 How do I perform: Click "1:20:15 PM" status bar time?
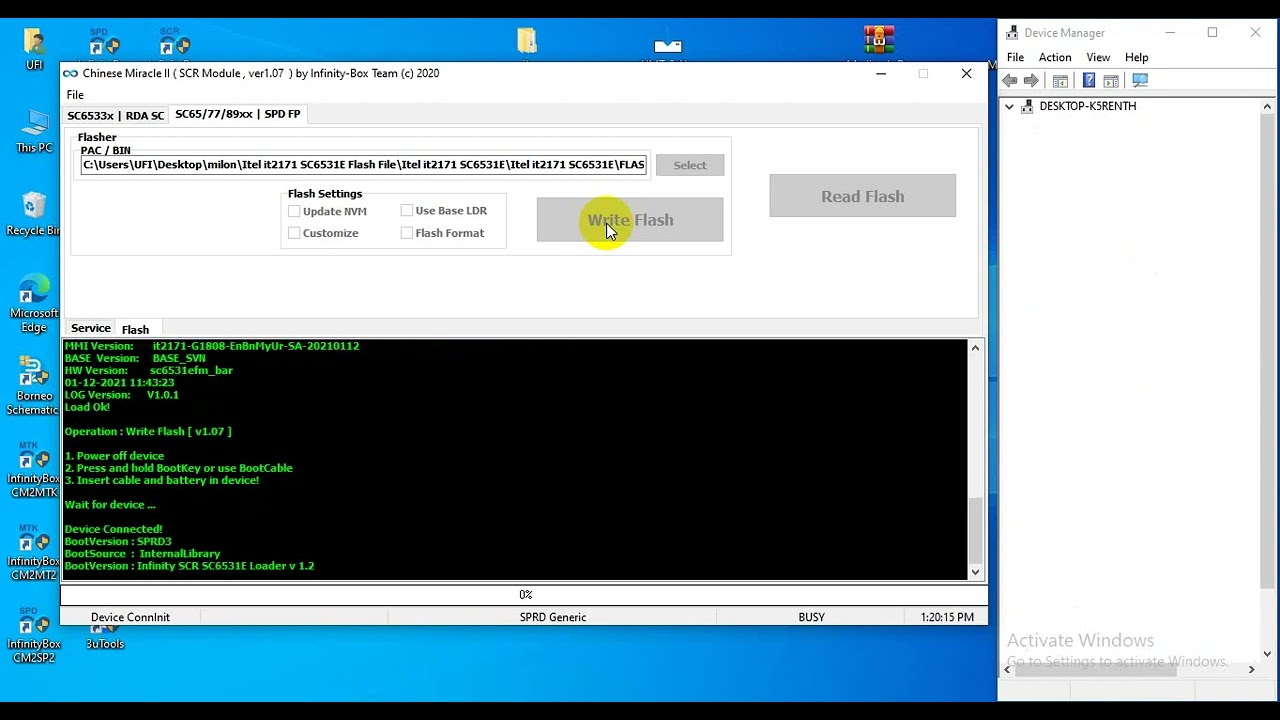pyautogui.click(x=947, y=617)
